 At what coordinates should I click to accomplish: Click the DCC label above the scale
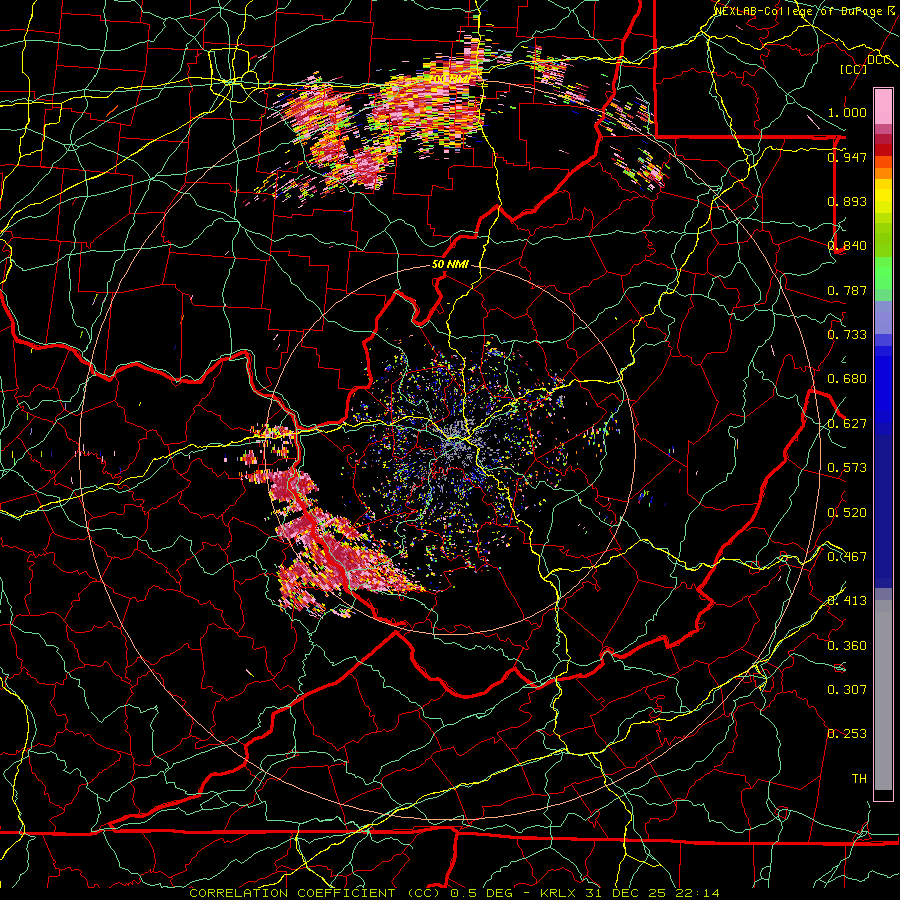[x=879, y=60]
